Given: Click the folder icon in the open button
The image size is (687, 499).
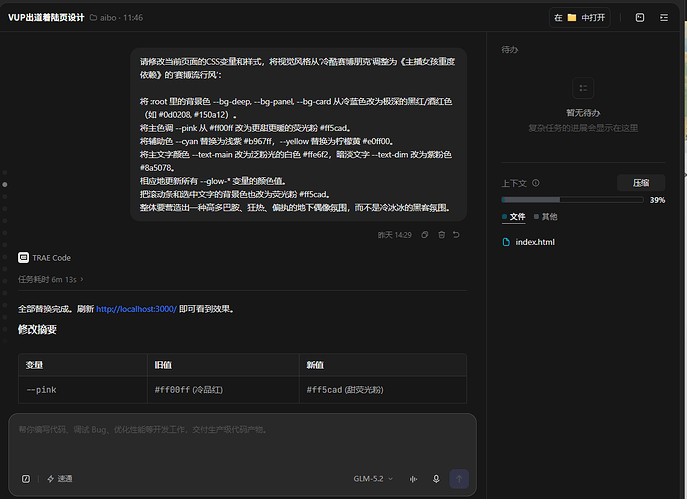Looking at the screenshot, I should 572,18.
